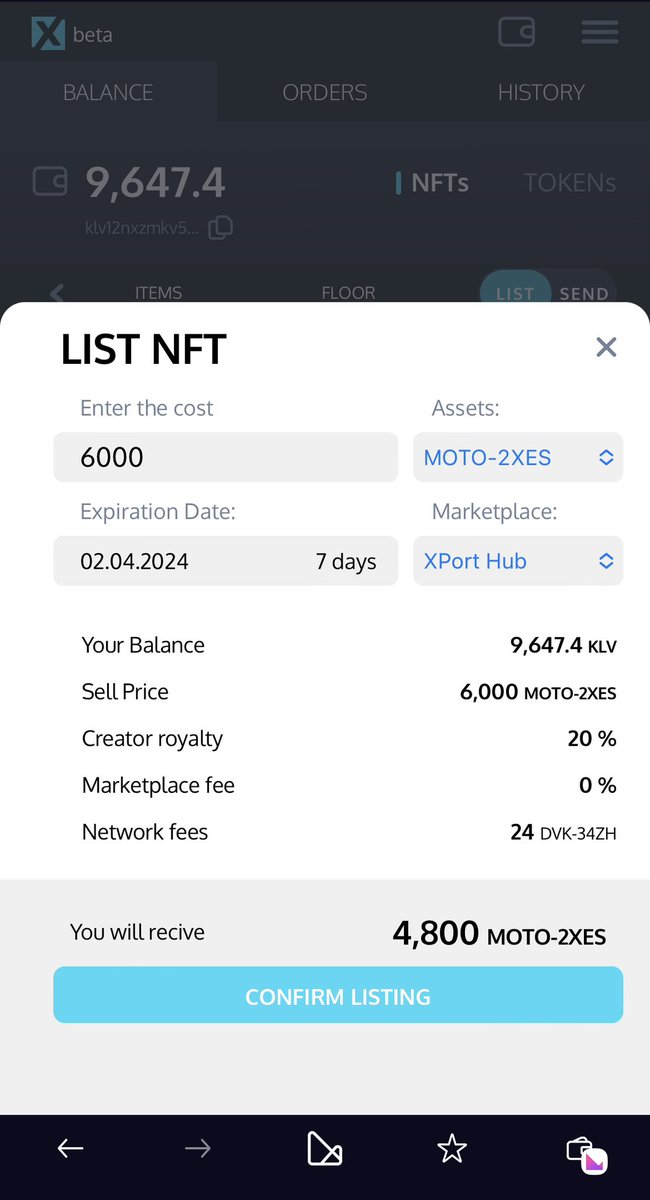Open browser wallet icon in bottom bar
This screenshot has width=650, height=1200.
pos(587,1152)
